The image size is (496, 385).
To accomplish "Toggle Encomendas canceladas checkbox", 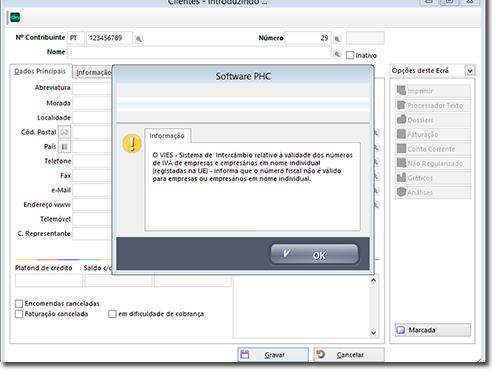I will tap(19, 304).
